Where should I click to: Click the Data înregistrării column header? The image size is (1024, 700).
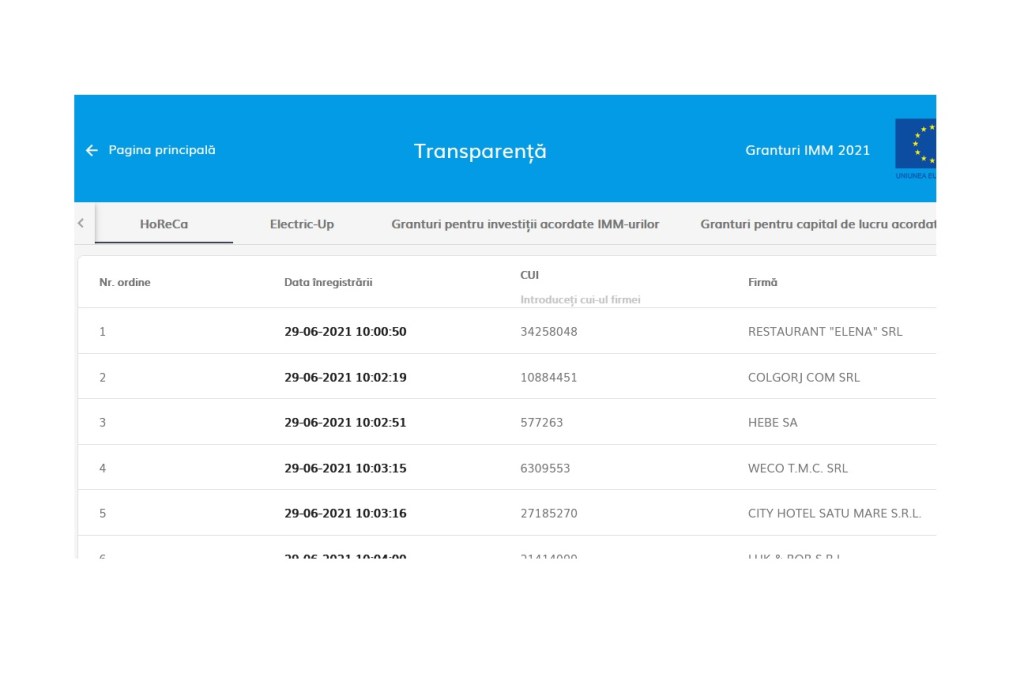point(328,282)
